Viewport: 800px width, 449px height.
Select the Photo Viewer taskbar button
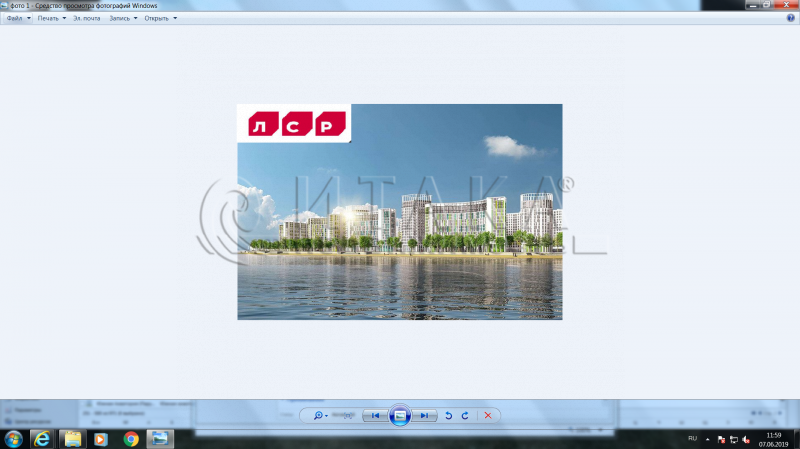coord(160,439)
